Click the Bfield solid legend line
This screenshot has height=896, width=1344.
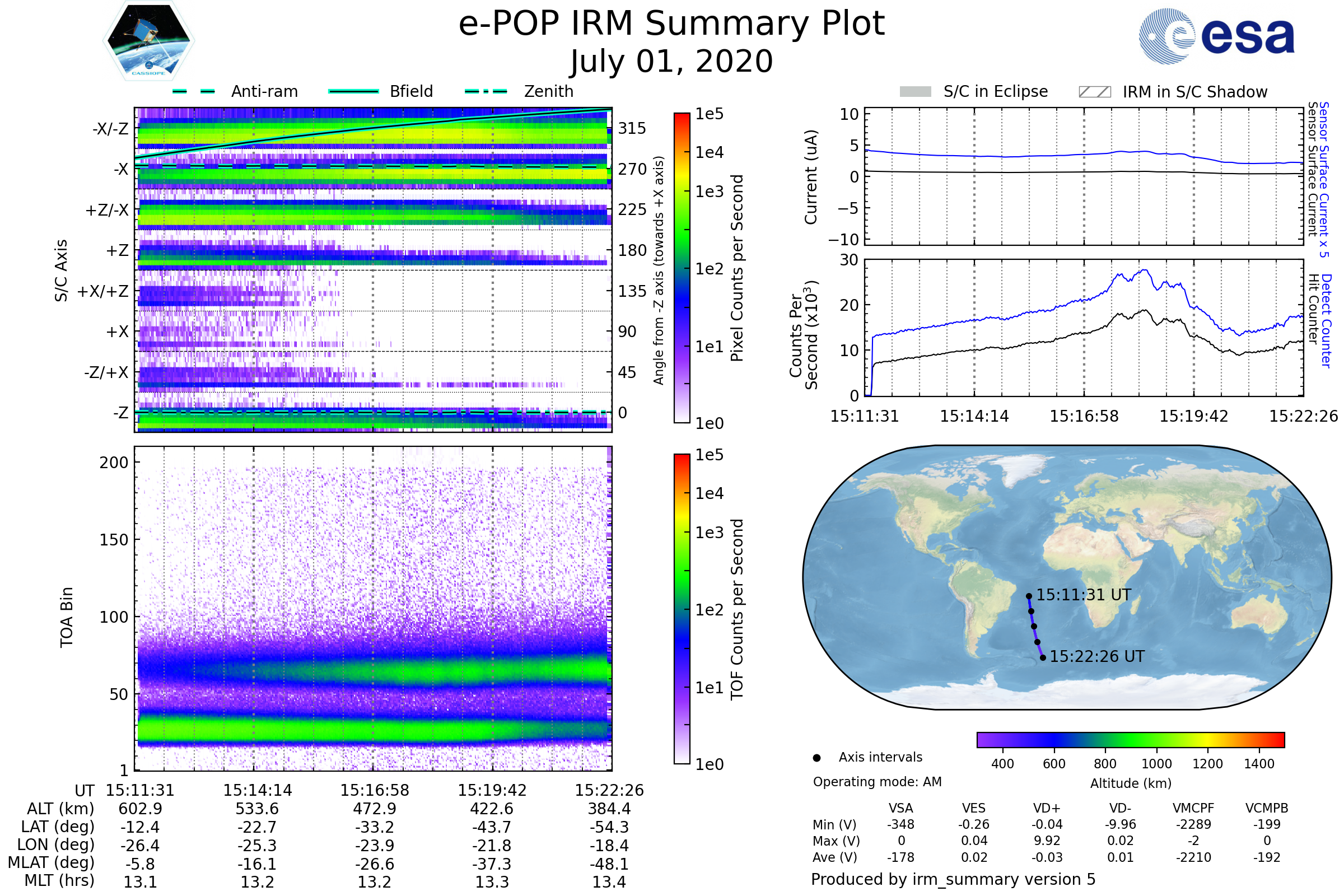pyautogui.click(x=353, y=91)
